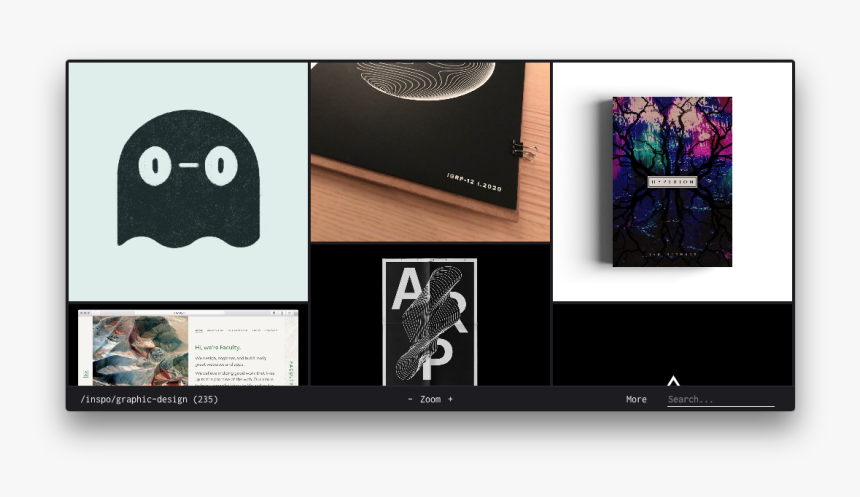Open the ARP poster thumbnail
Image resolution: width=860 pixels, height=497 pixels.
[x=430, y=315]
